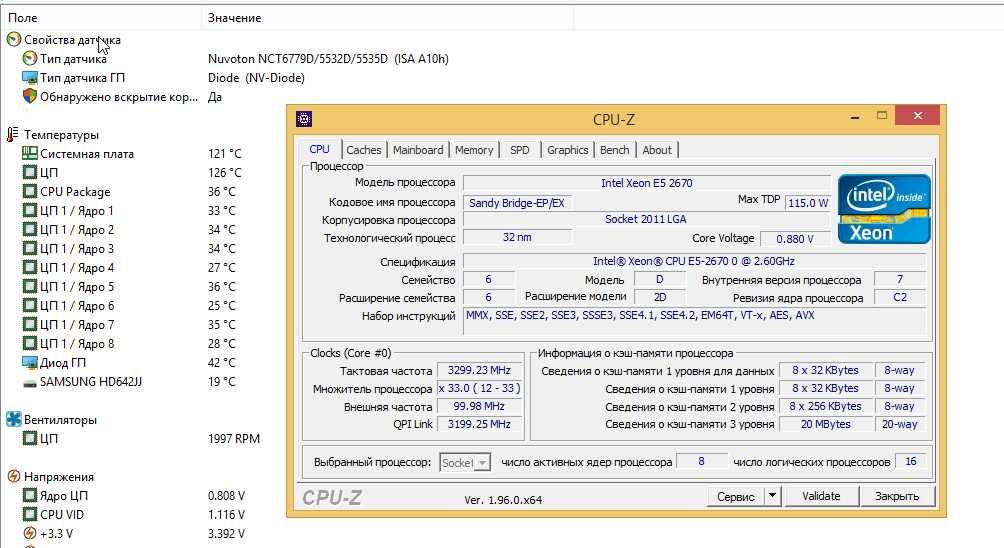Click the Свойства датчика section icon
The image size is (1004, 548).
(x=13, y=40)
